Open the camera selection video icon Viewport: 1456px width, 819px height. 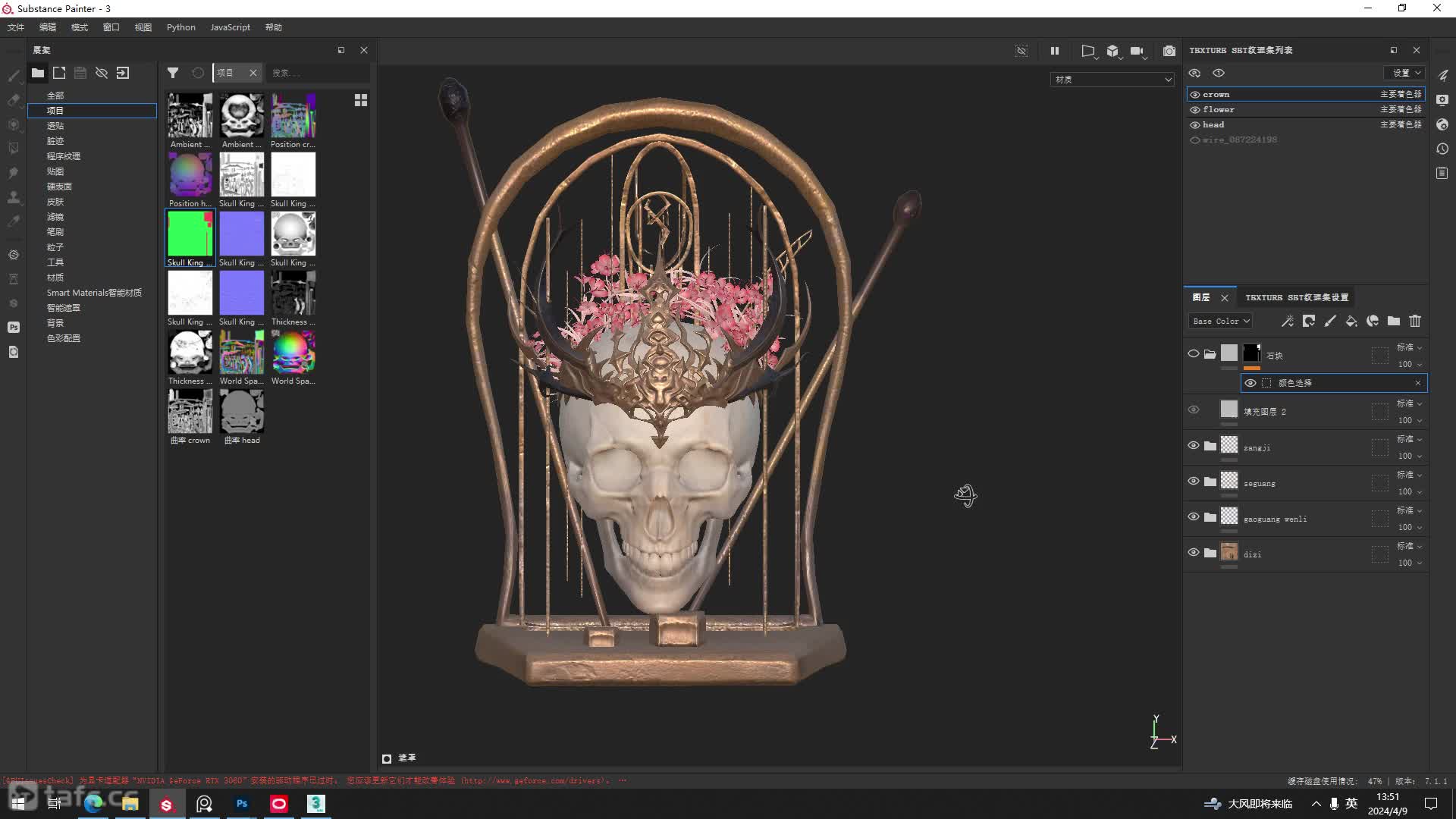click(x=1137, y=51)
